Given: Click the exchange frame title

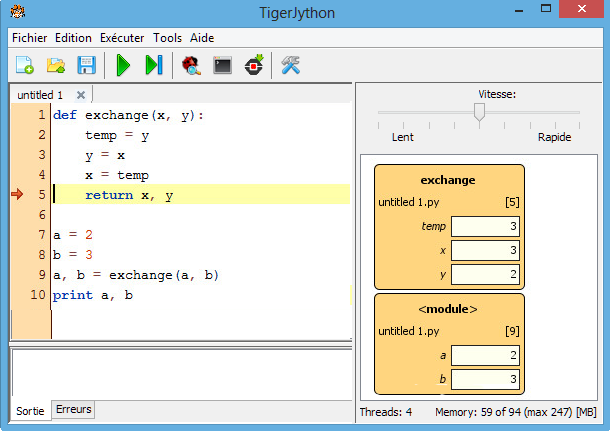Looking at the screenshot, I should (448, 180).
